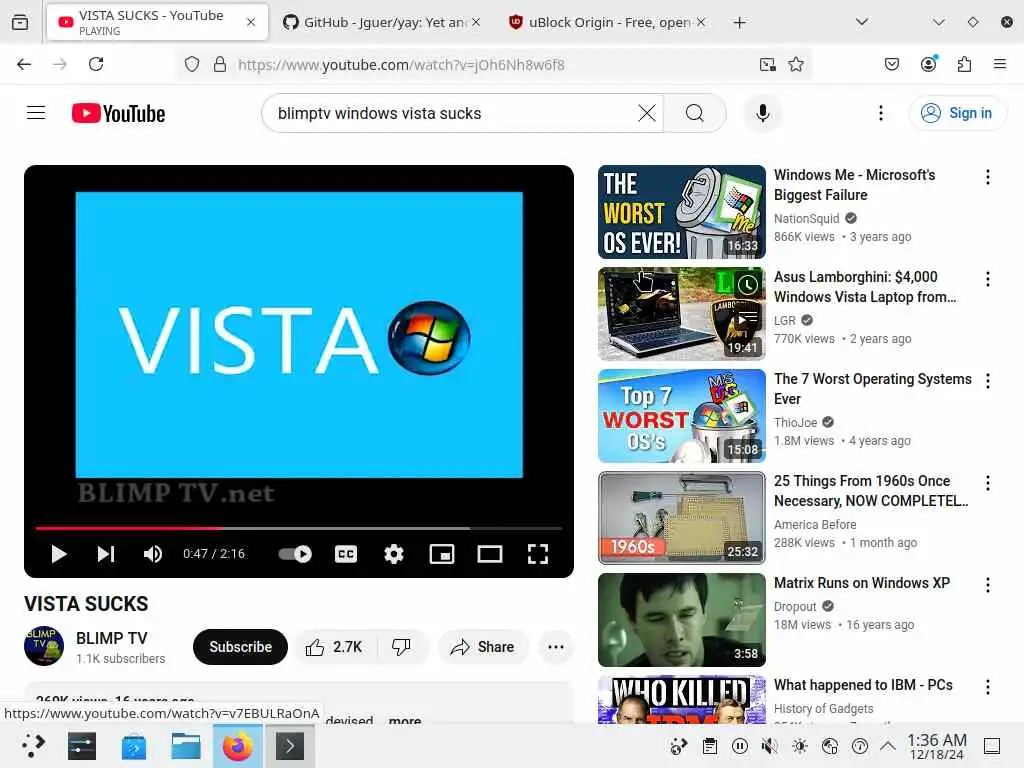View site security lock information

click(x=220, y=64)
